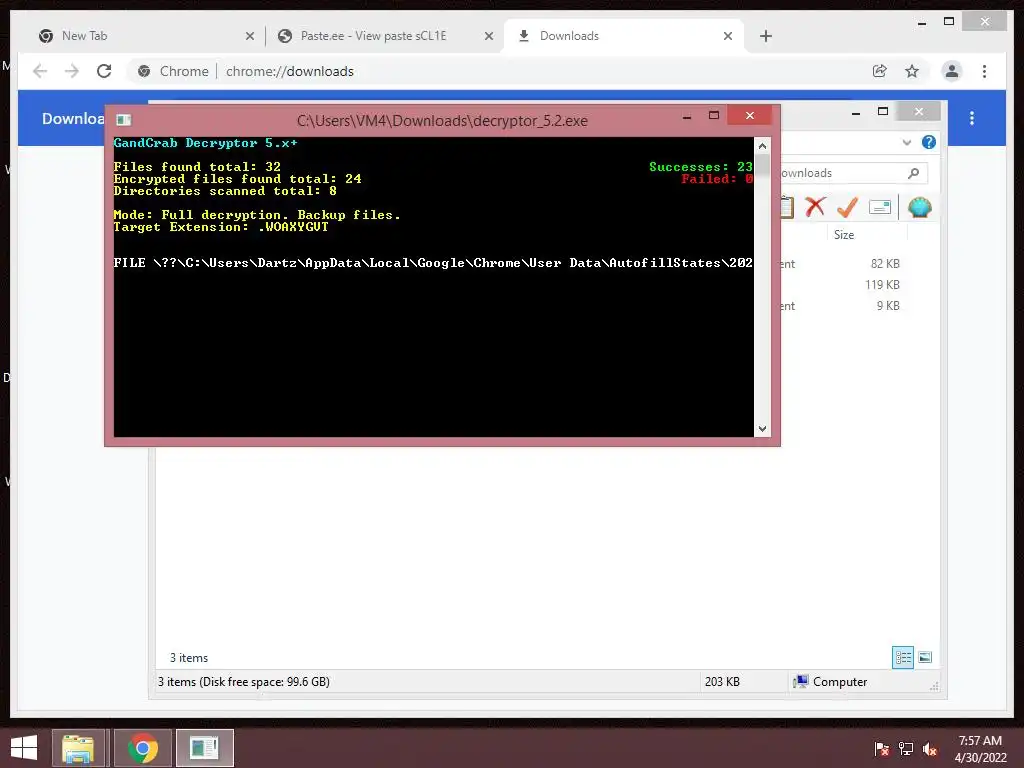Close the Downloads tab
1024x768 pixels.
728,37
